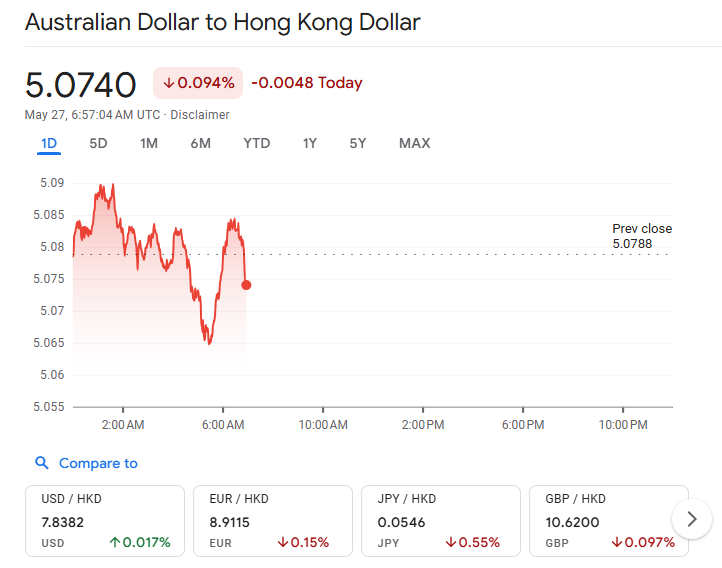Click the Prev close 5.0788 label

point(642,236)
